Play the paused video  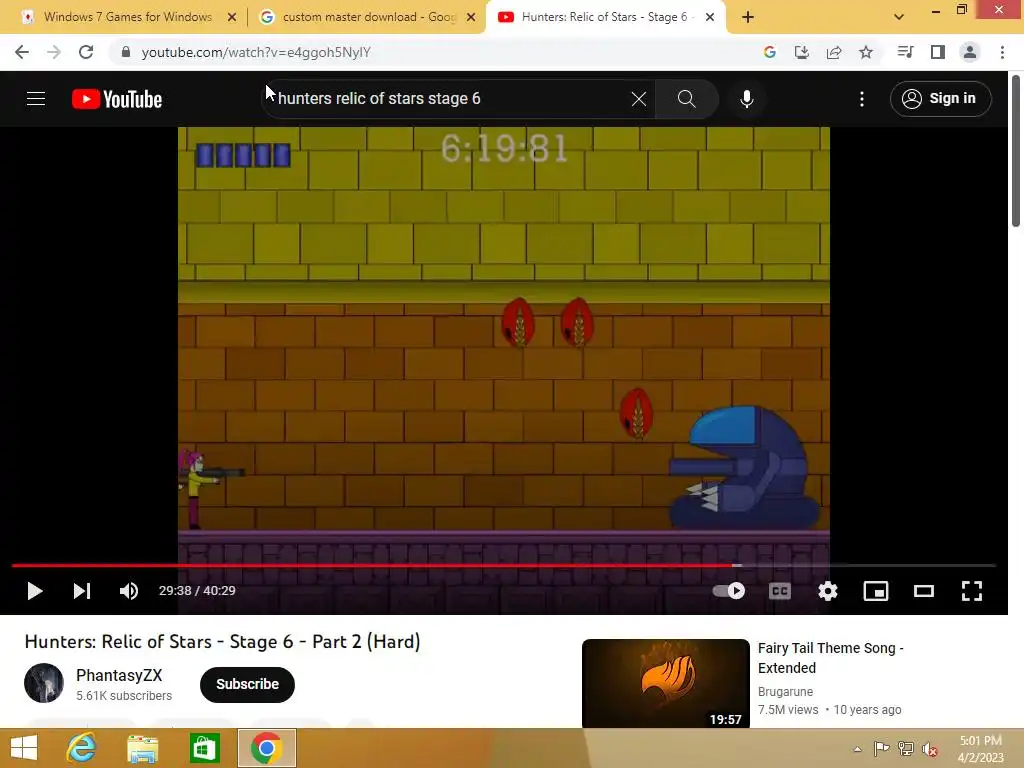35,591
